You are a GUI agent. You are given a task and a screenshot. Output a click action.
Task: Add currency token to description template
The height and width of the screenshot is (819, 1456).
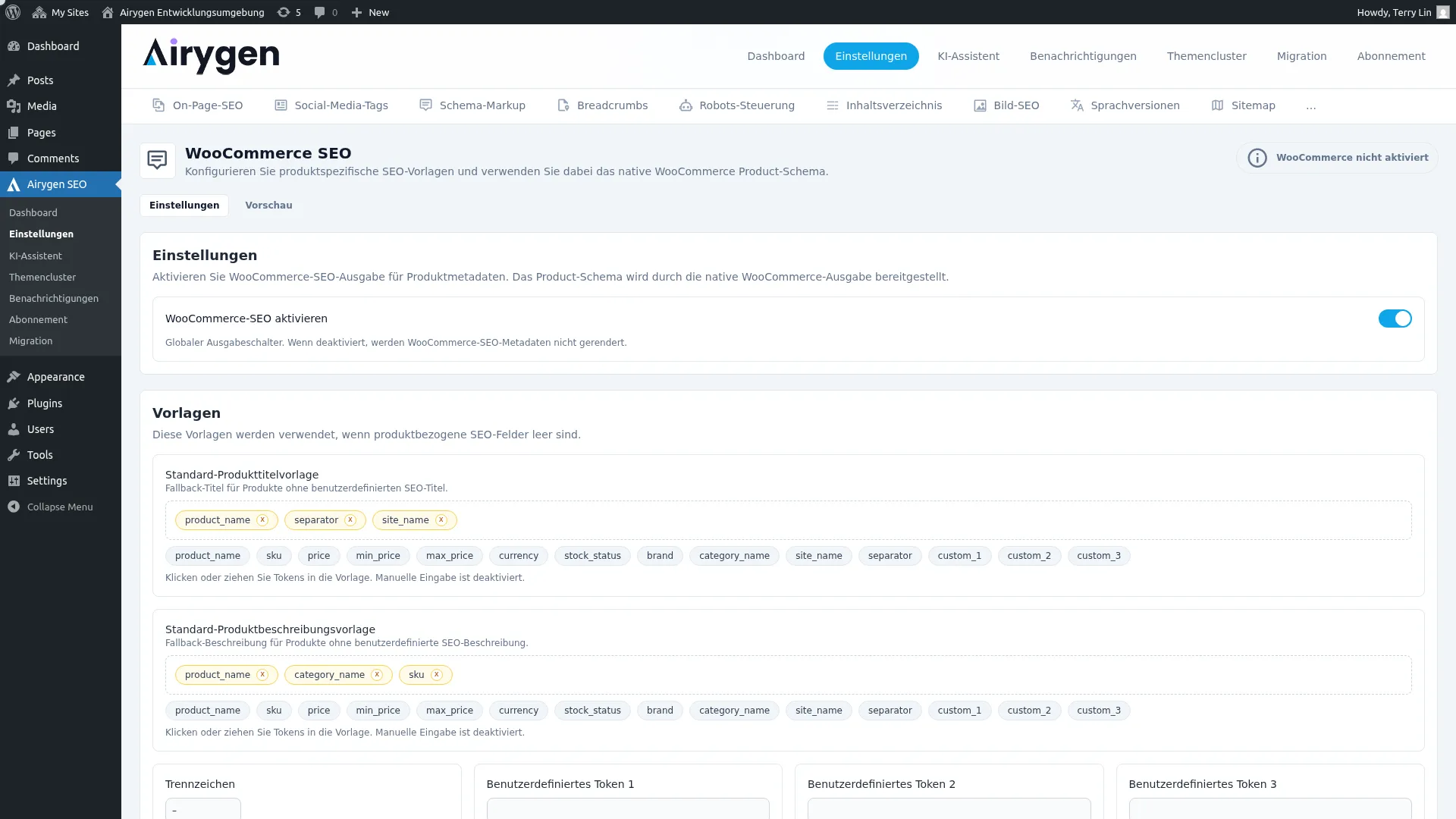[x=518, y=711]
